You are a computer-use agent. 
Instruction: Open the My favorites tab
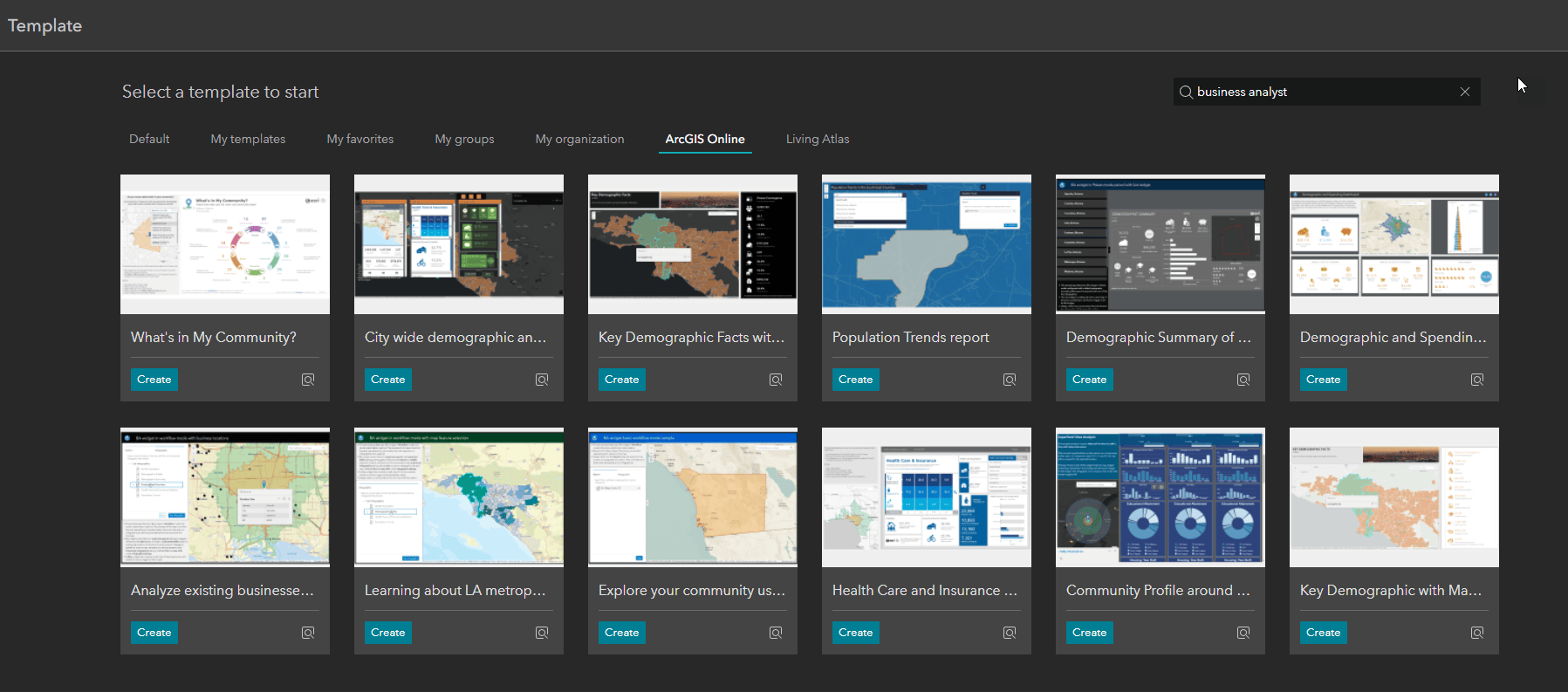(x=360, y=139)
